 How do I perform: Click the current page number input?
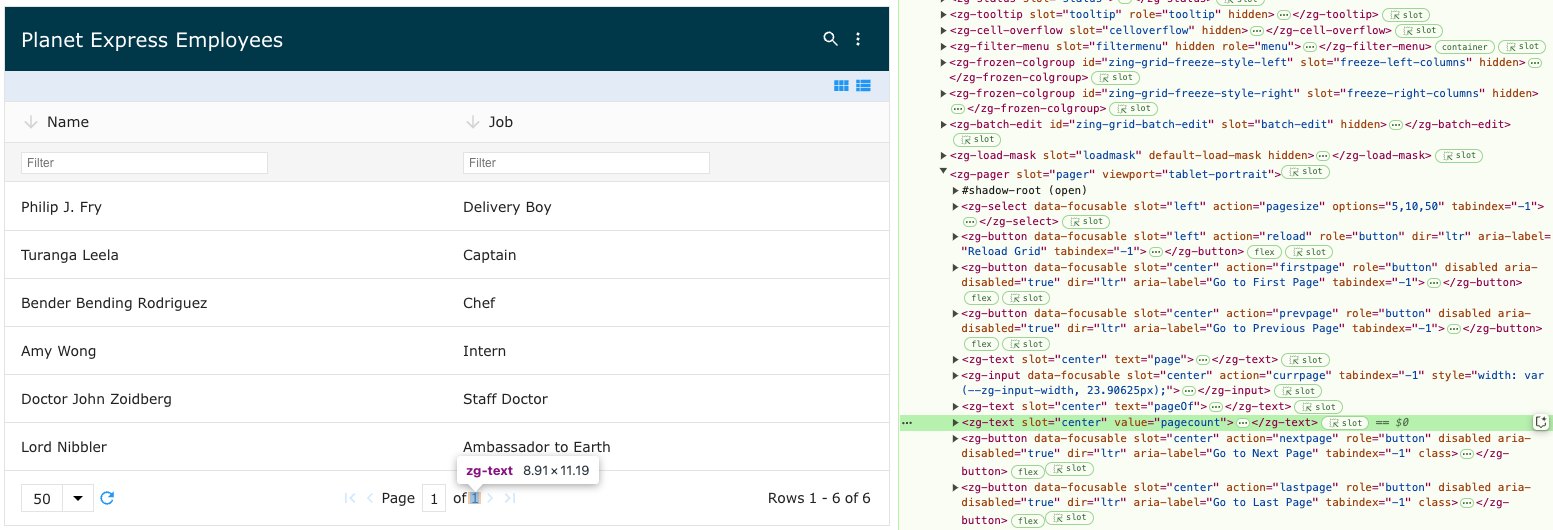point(434,498)
